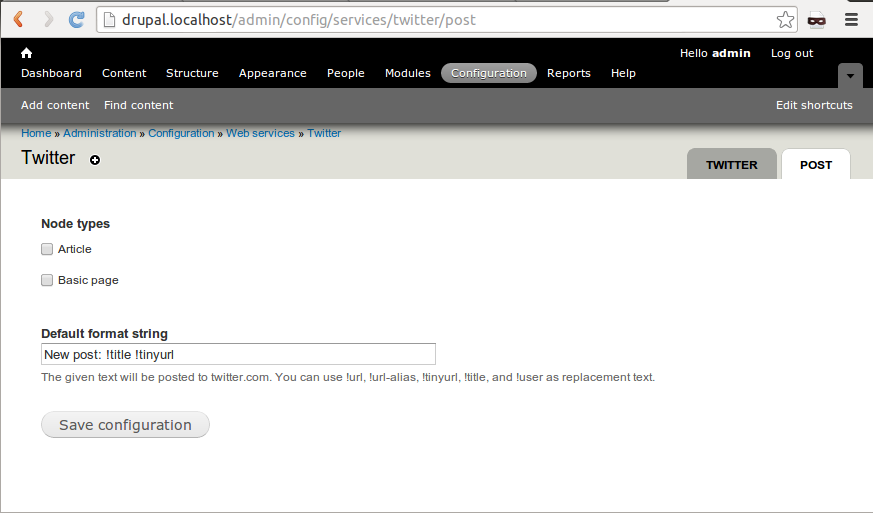
Task: Bookmark this page with the star icon
Action: pos(785,19)
